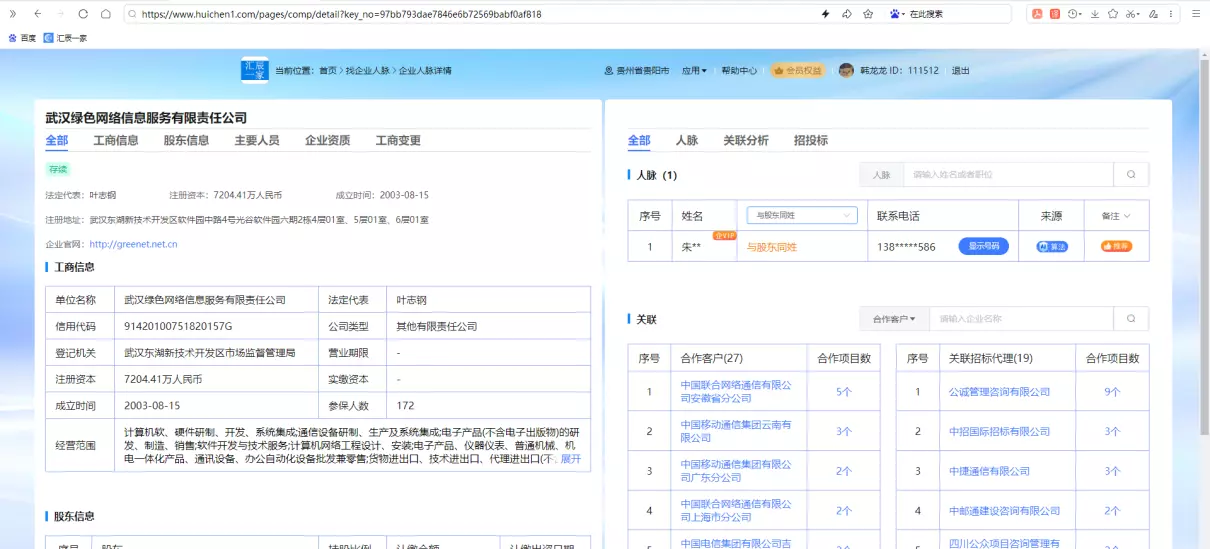Click 首页 in the breadcrumb
The image size is (1210, 549).
point(327,71)
